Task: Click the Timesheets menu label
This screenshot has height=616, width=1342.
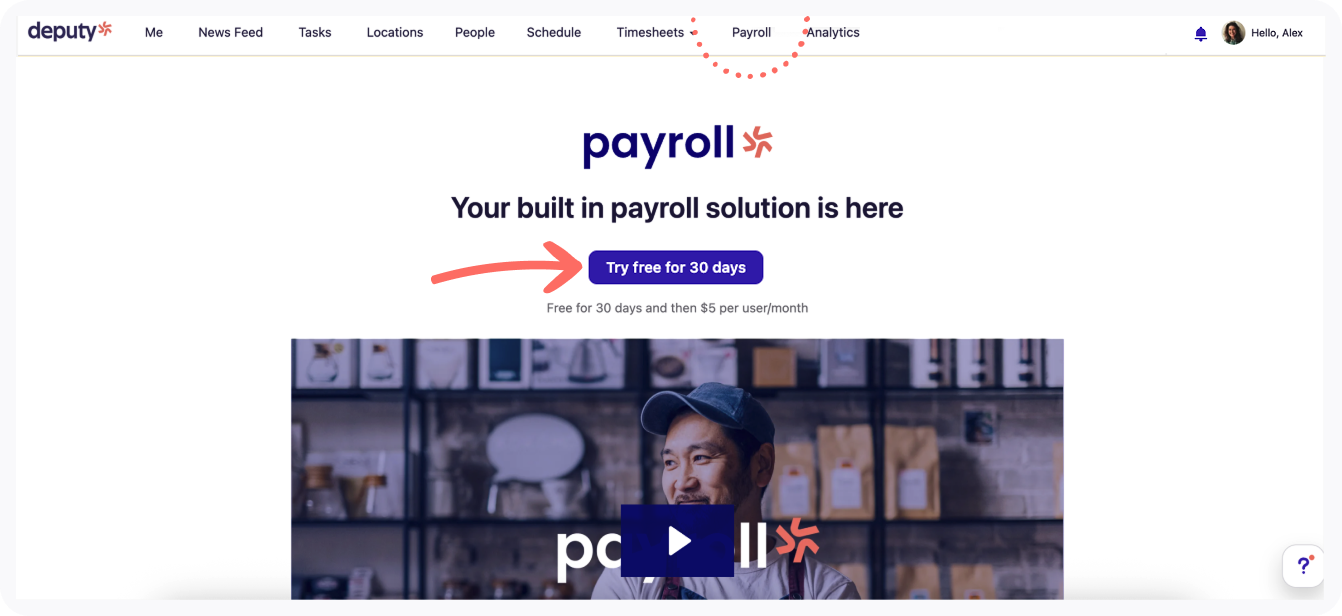Action: click(650, 32)
